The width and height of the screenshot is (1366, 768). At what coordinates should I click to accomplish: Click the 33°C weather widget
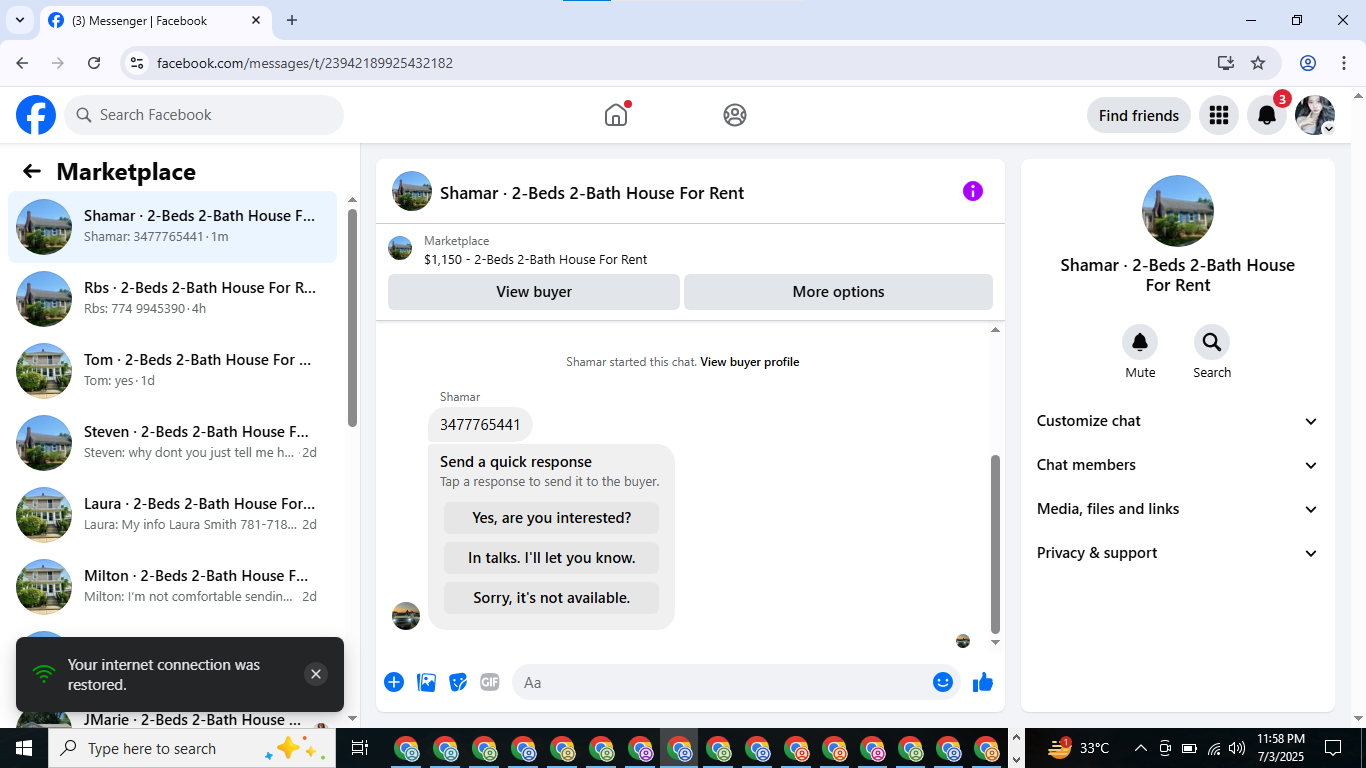pos(1078,748)
